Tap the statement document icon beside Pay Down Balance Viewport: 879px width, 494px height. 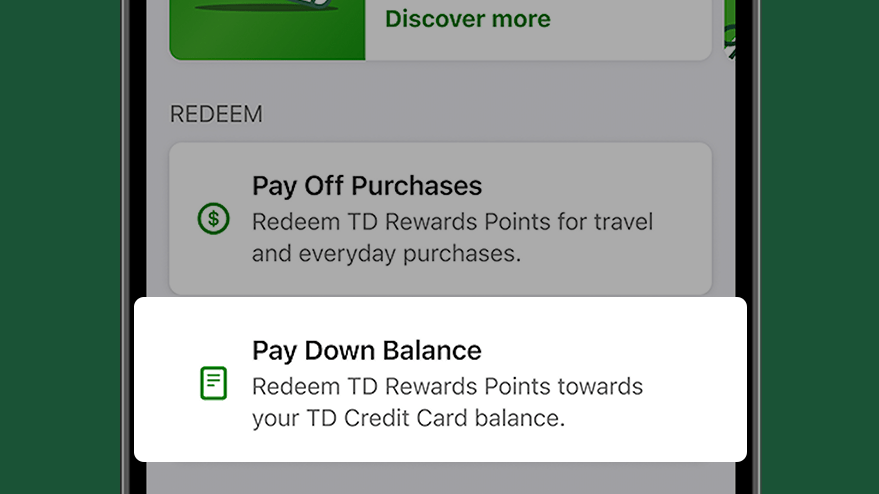[x=214, y=383]
